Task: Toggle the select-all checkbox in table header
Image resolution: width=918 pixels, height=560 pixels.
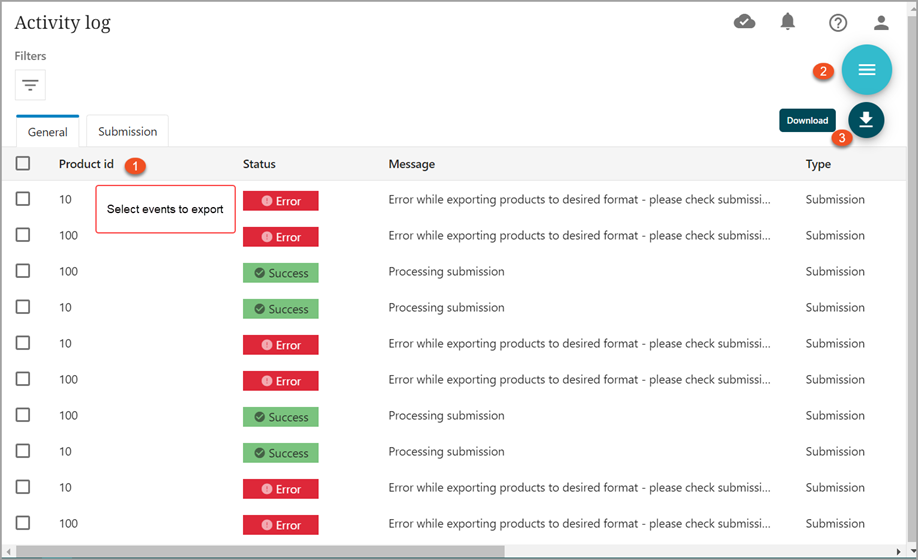Action: click(x=23, y=164)
